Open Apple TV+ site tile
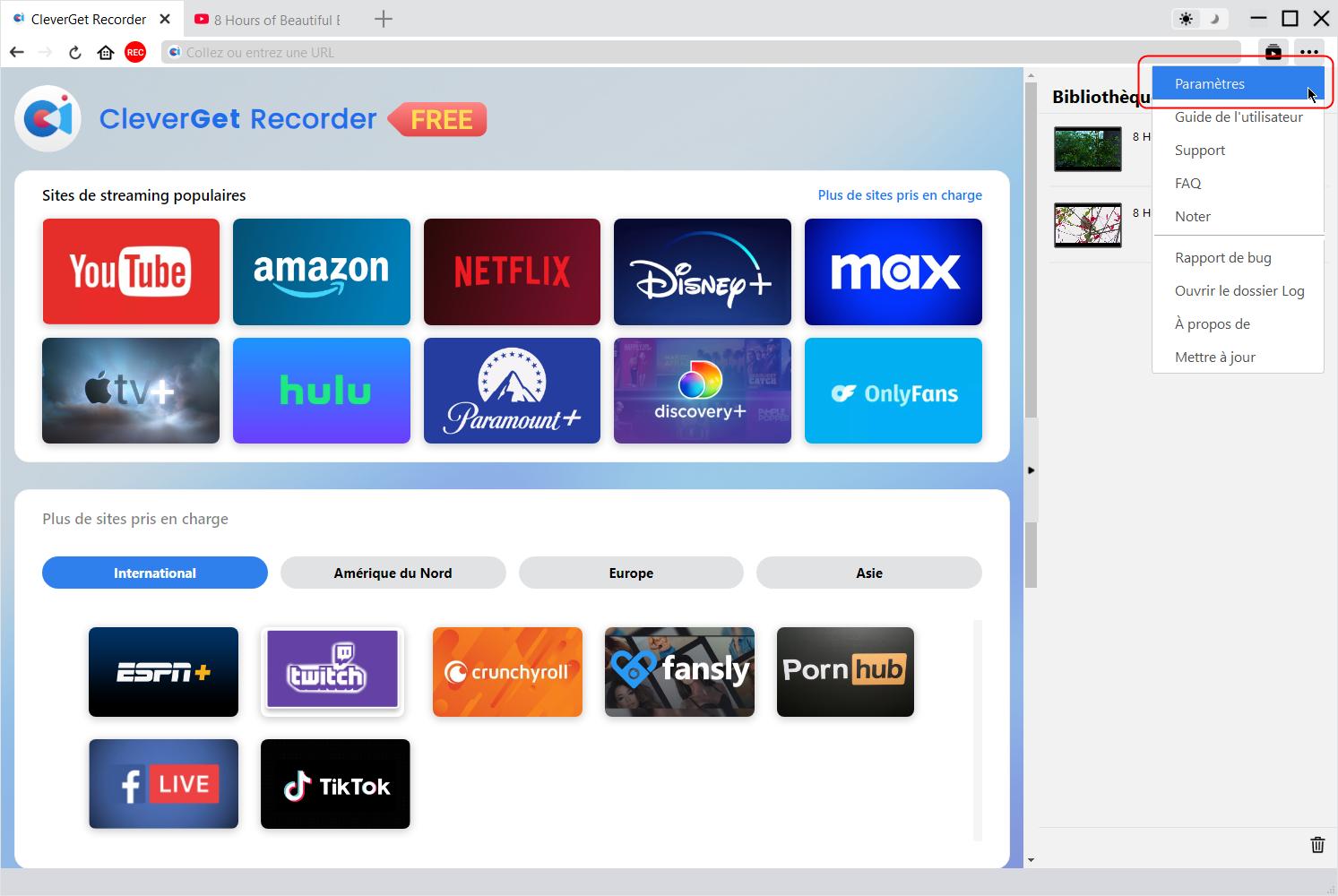The height and width of the screenshot is (896, 1338). coord(131,391)
